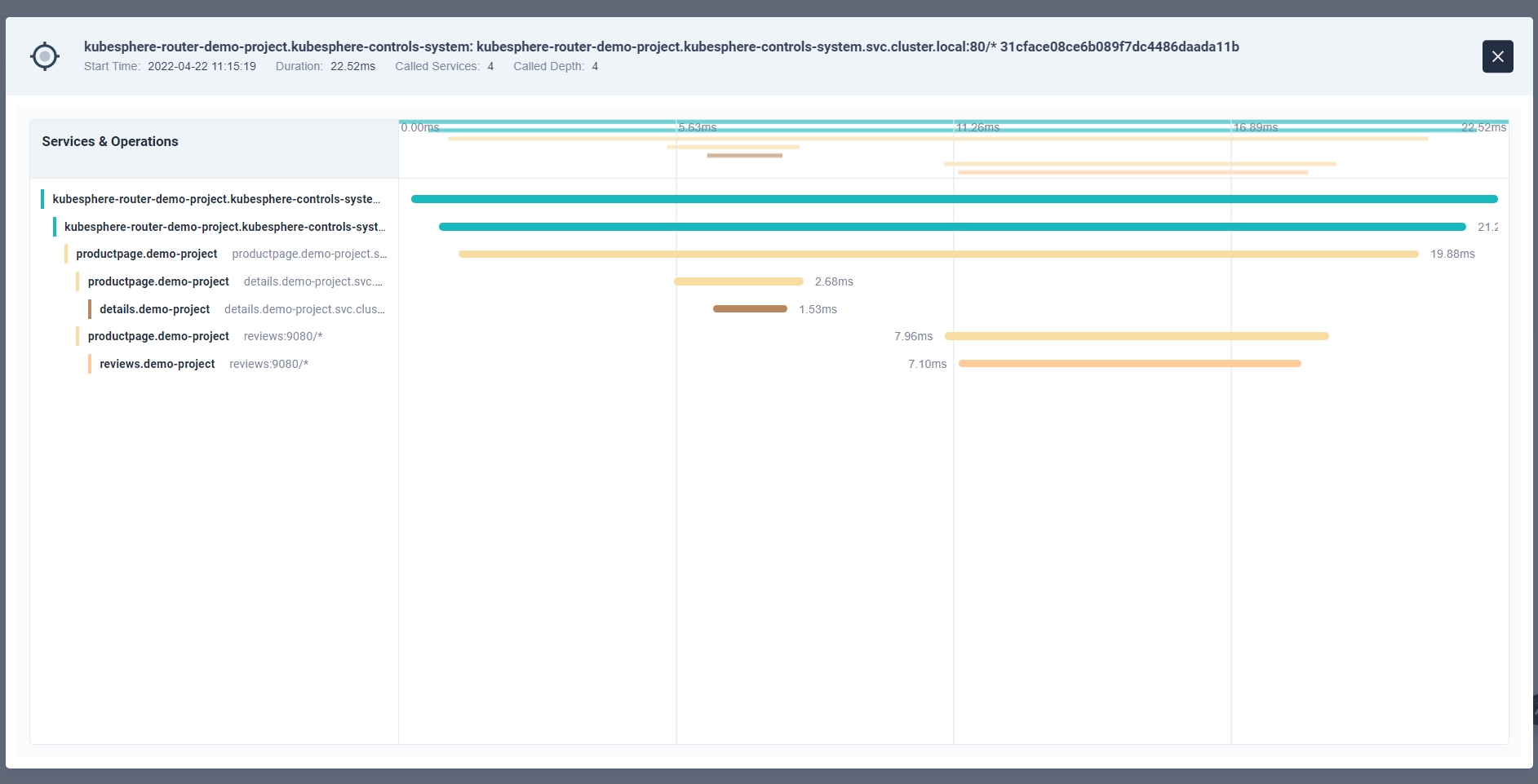Screen dimensions: 1538x784
Task: Click the brown bar in the minimap overview
Action: [x=744, y=155]
